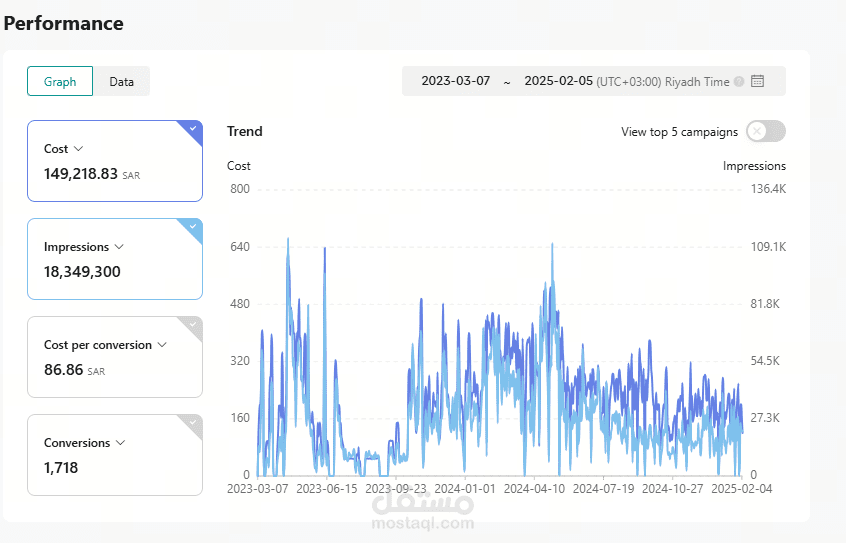Screen dimensions: 846x543
Task: Click the end date 2025-02-05 field
Action: [x=558, y=81]
